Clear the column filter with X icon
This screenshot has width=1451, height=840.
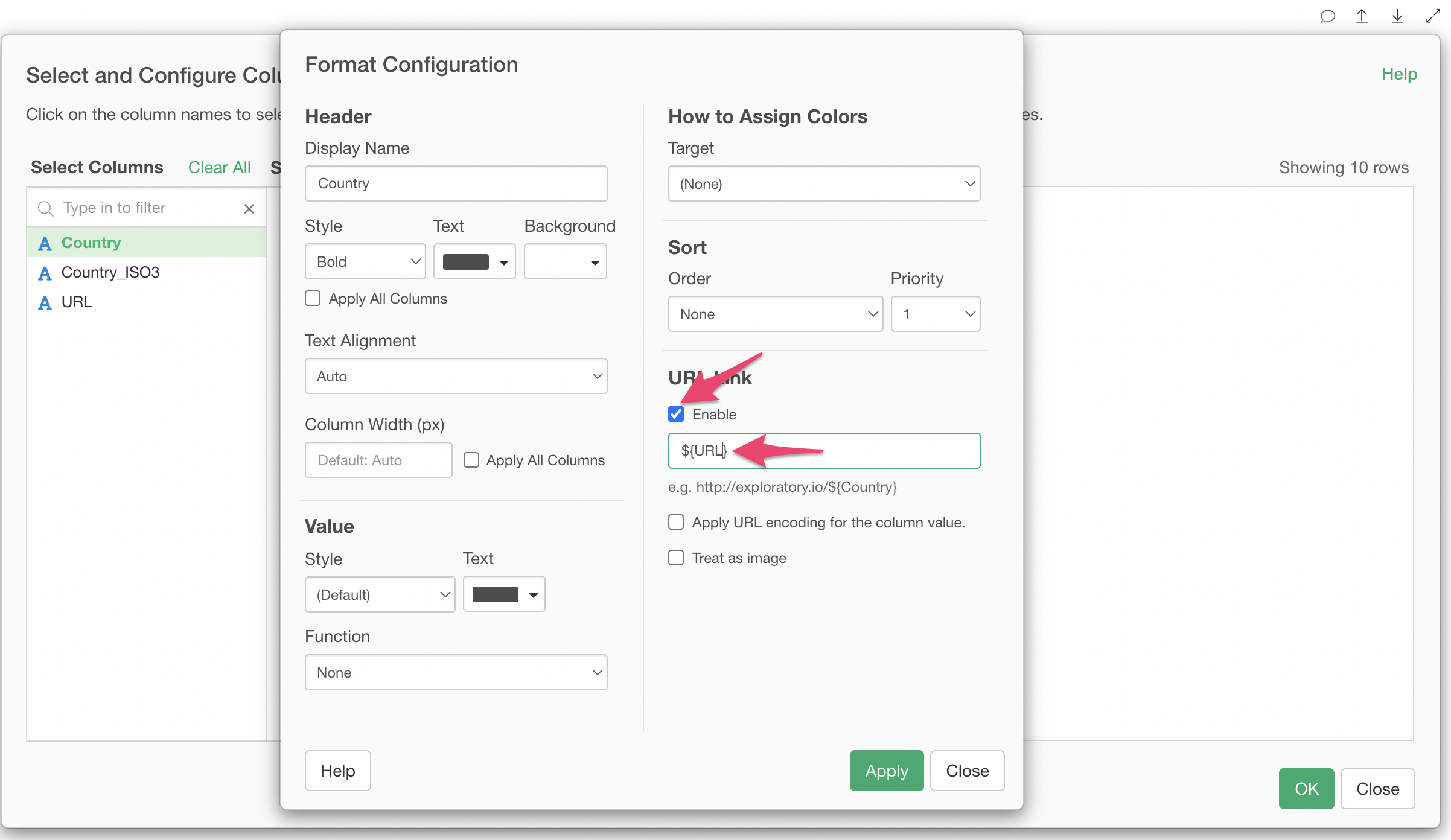click(249, 209)
